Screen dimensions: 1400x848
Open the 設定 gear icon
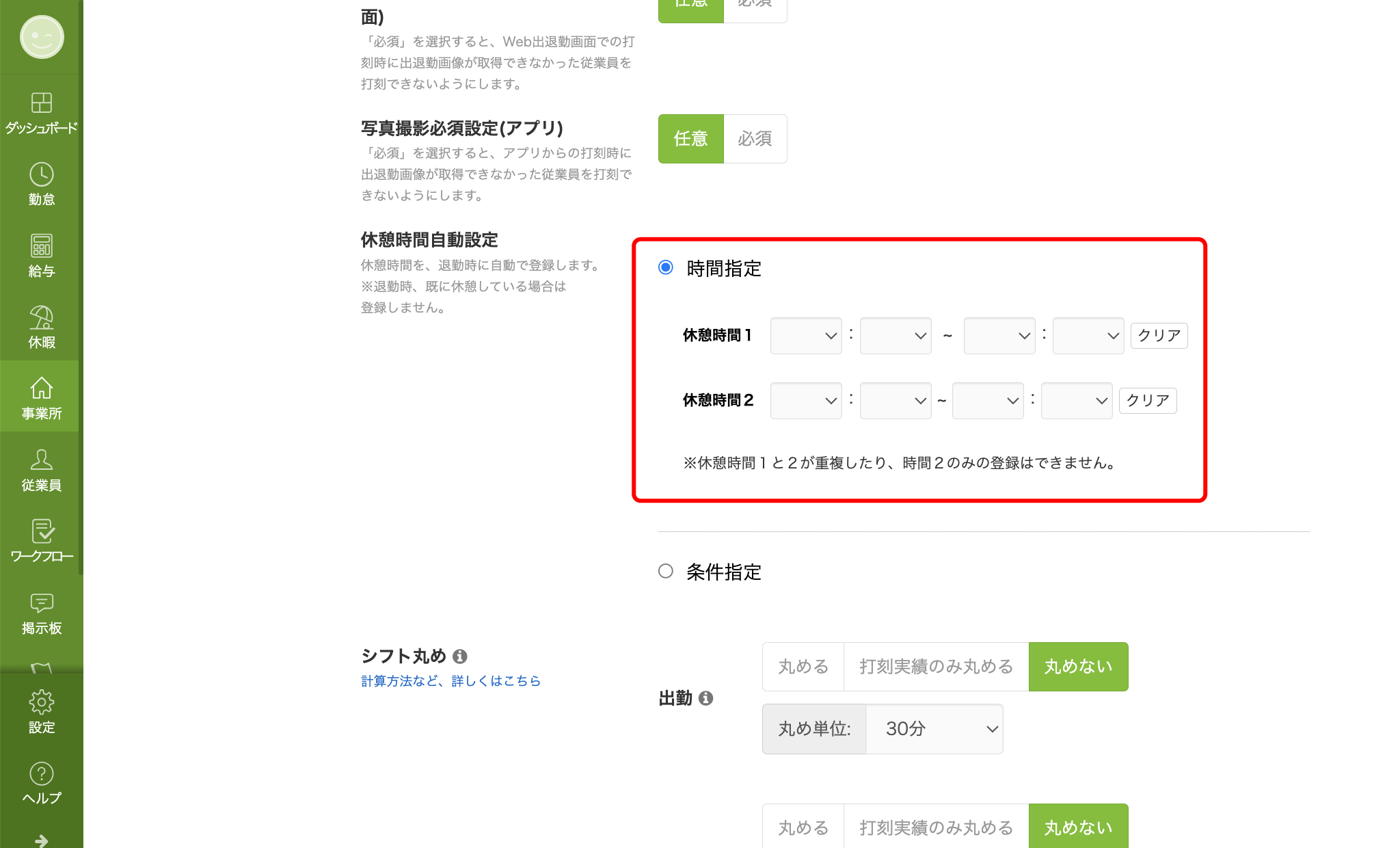[x=41, y=702]
